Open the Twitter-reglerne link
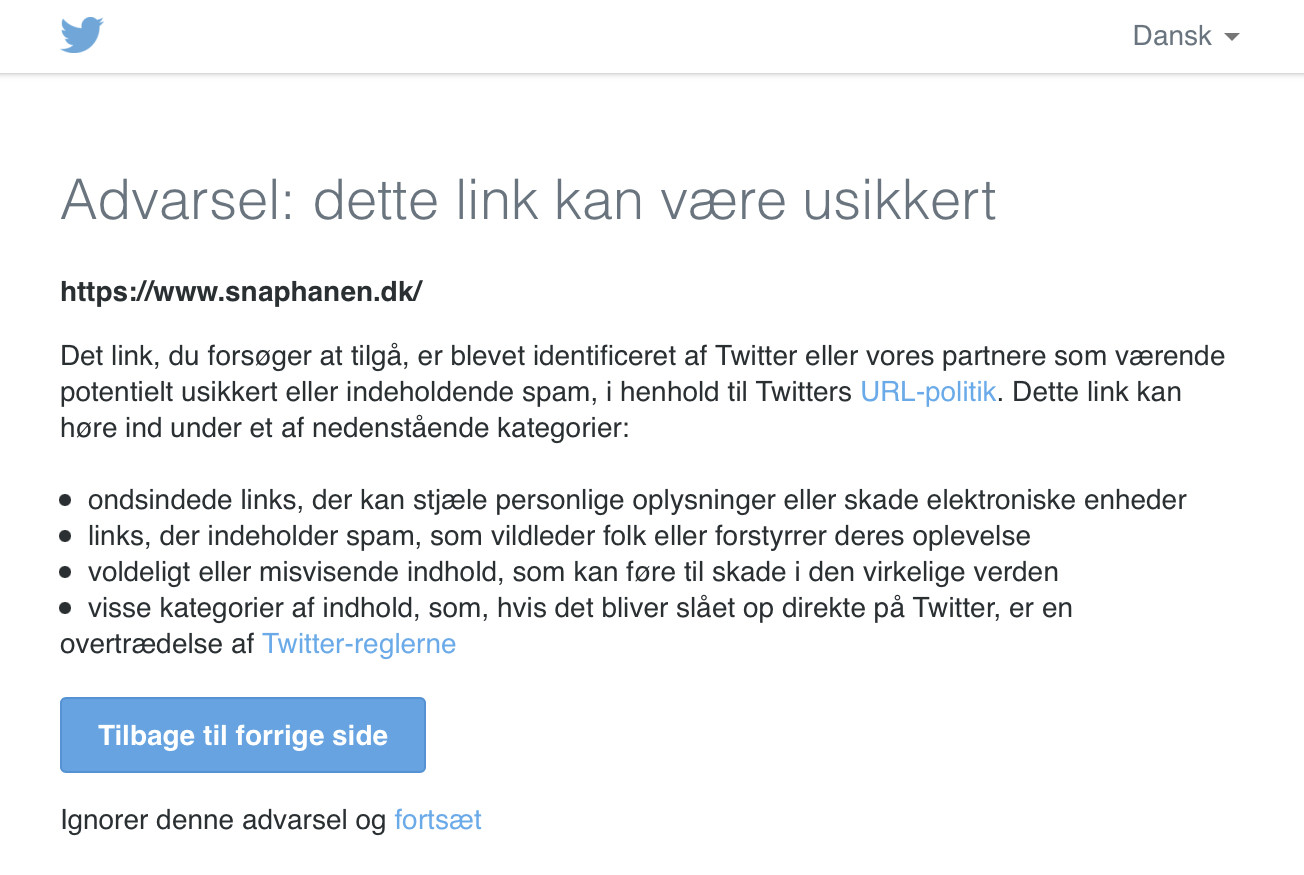1304x875 pixels. pyautogui.click(x=359, y=643)
